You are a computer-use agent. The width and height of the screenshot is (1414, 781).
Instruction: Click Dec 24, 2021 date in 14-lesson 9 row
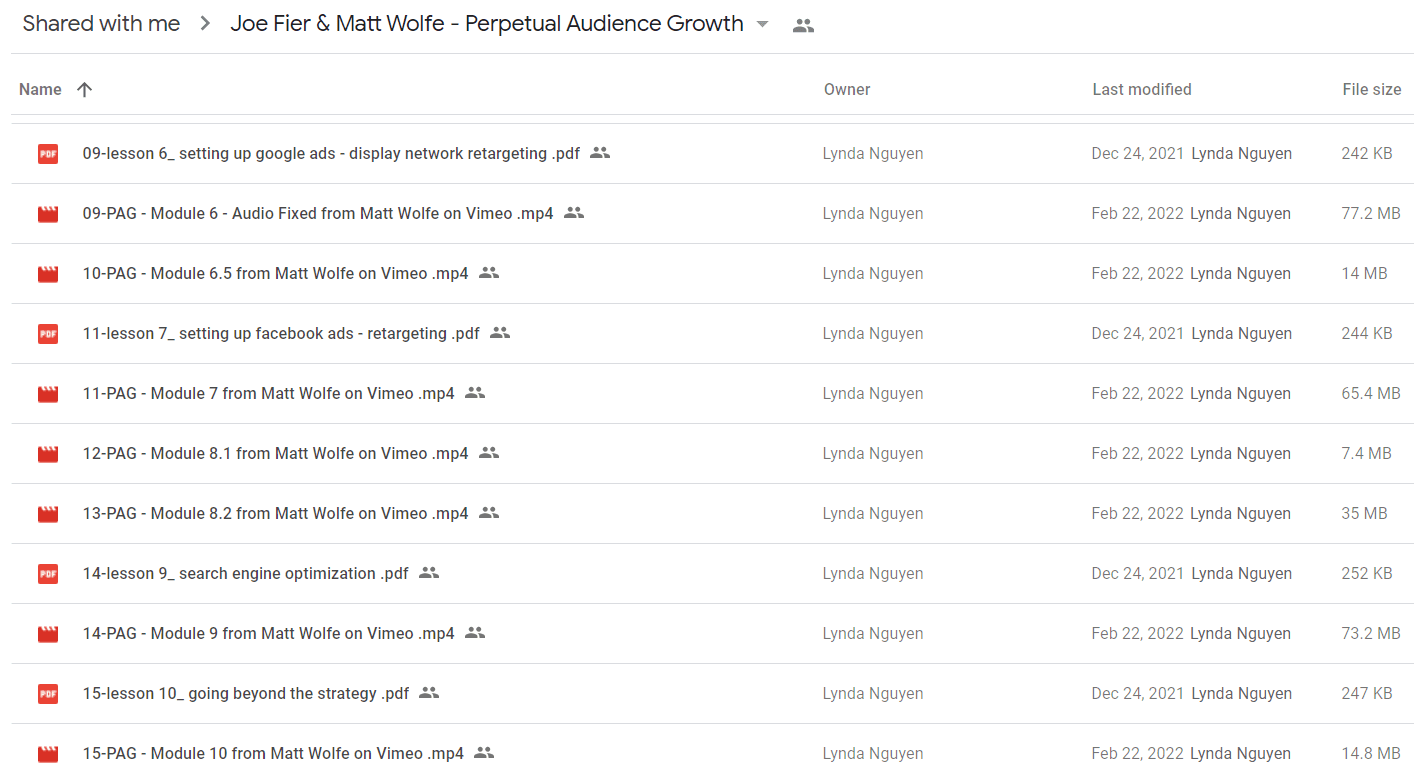(1138, 574)
